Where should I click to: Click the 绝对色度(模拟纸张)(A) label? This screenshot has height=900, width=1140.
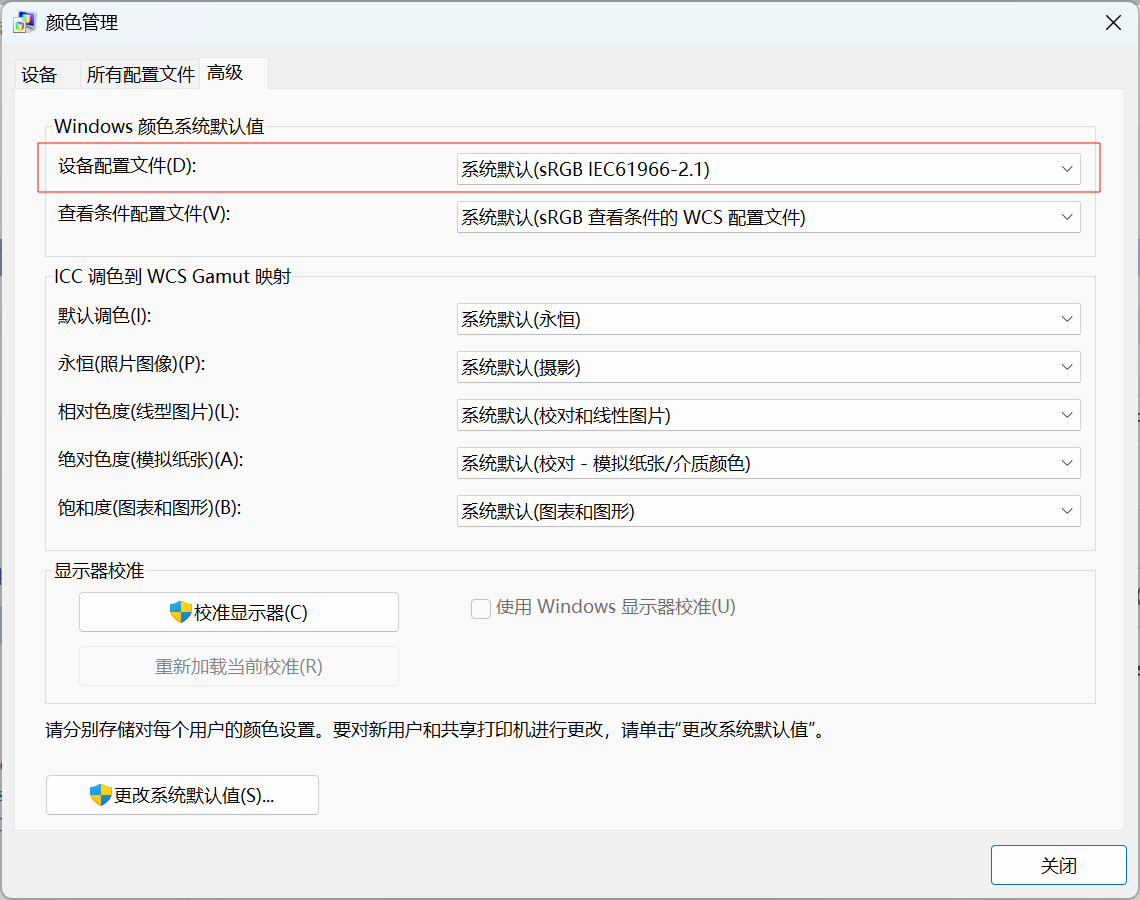150,459
